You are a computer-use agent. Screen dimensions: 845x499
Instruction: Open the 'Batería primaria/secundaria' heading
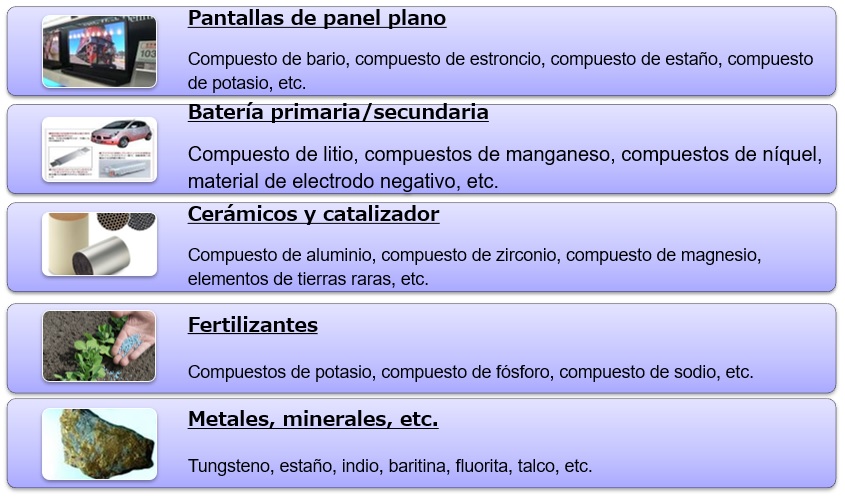[338, 112]
